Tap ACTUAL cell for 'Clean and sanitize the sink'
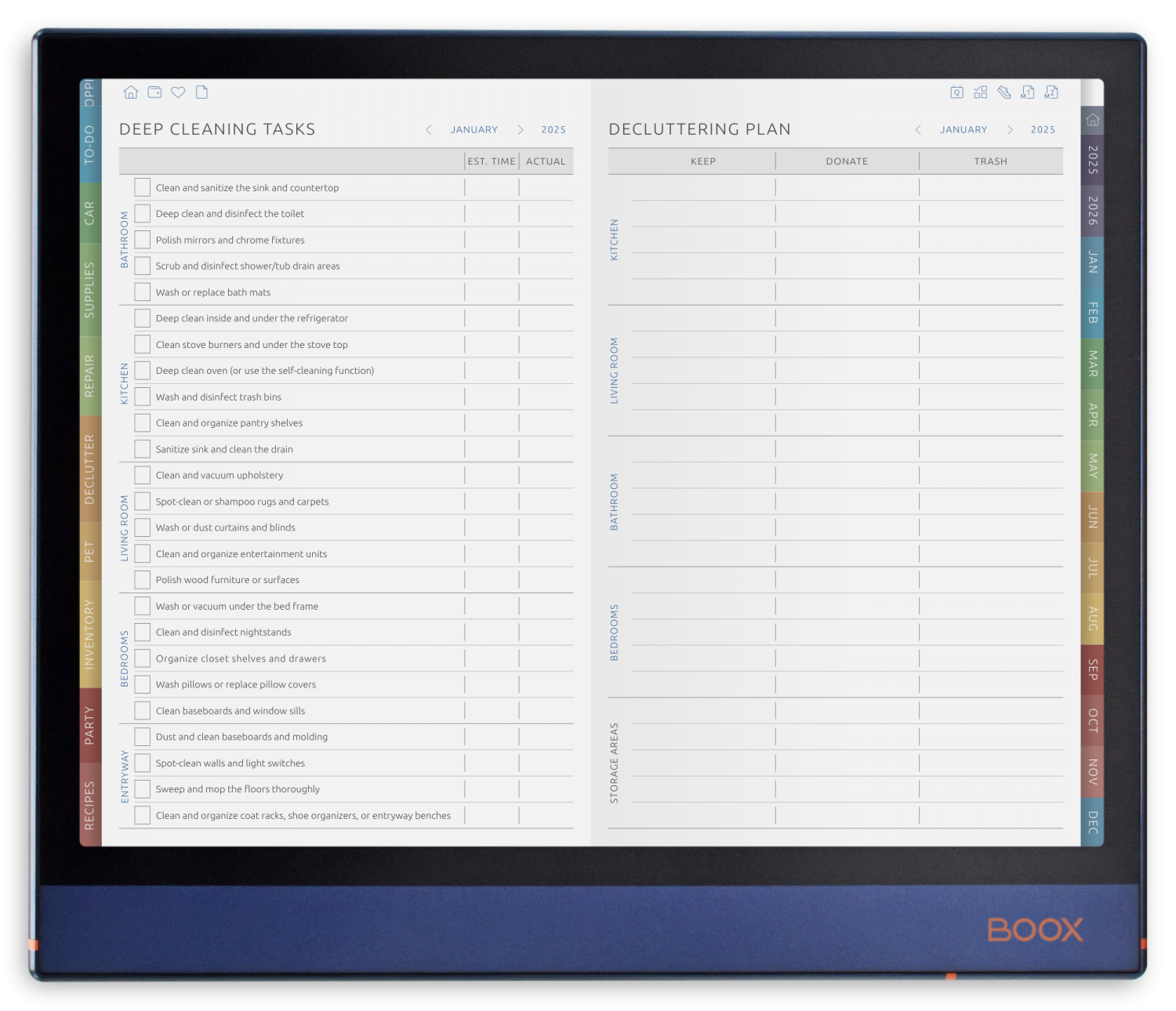The image size is (1176, 1011). click(x=546, y=187)
